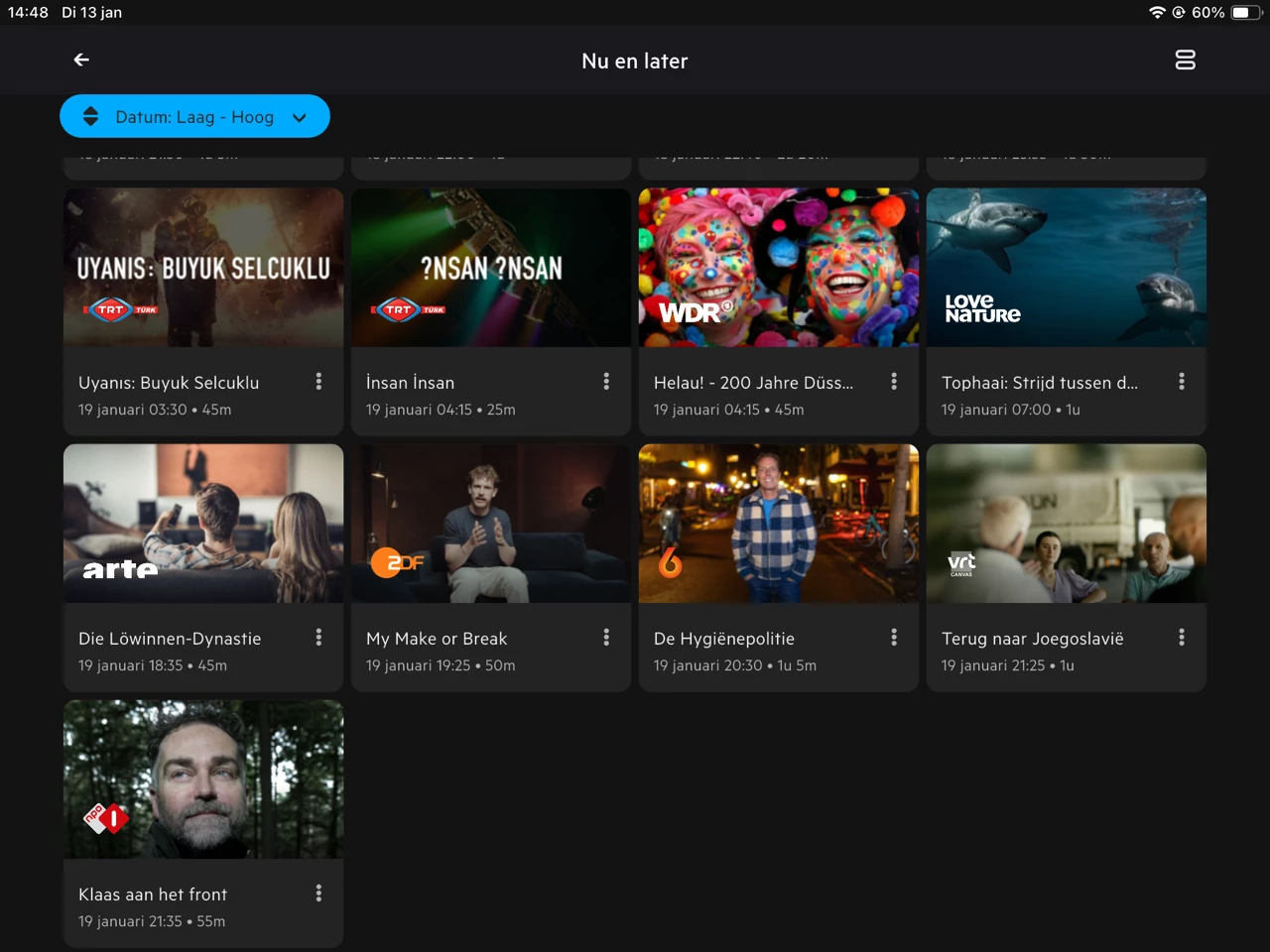Open the Love Nature shark thumbnail

(1067, 268)
